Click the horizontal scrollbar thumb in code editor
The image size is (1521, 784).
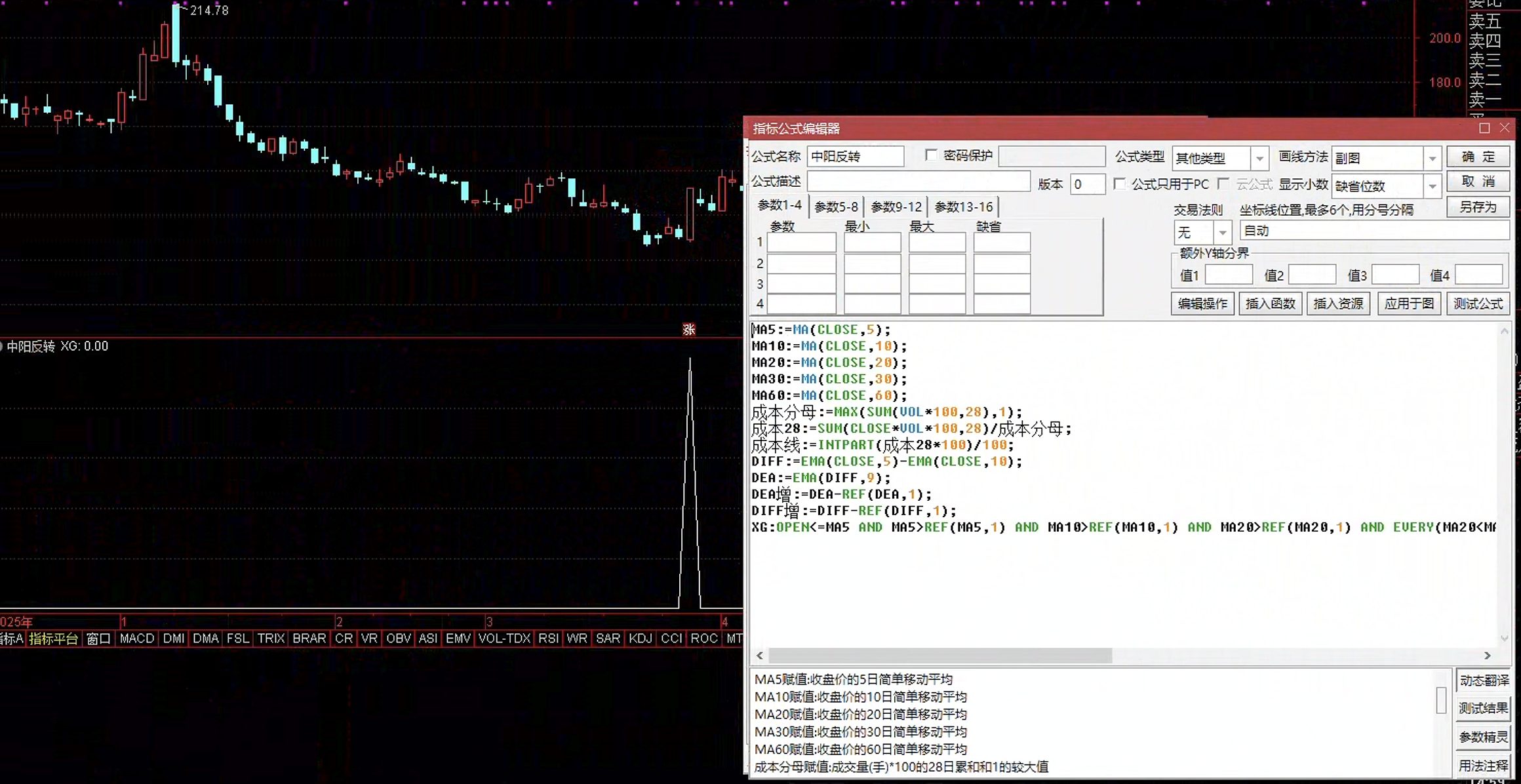pos(940,656)
